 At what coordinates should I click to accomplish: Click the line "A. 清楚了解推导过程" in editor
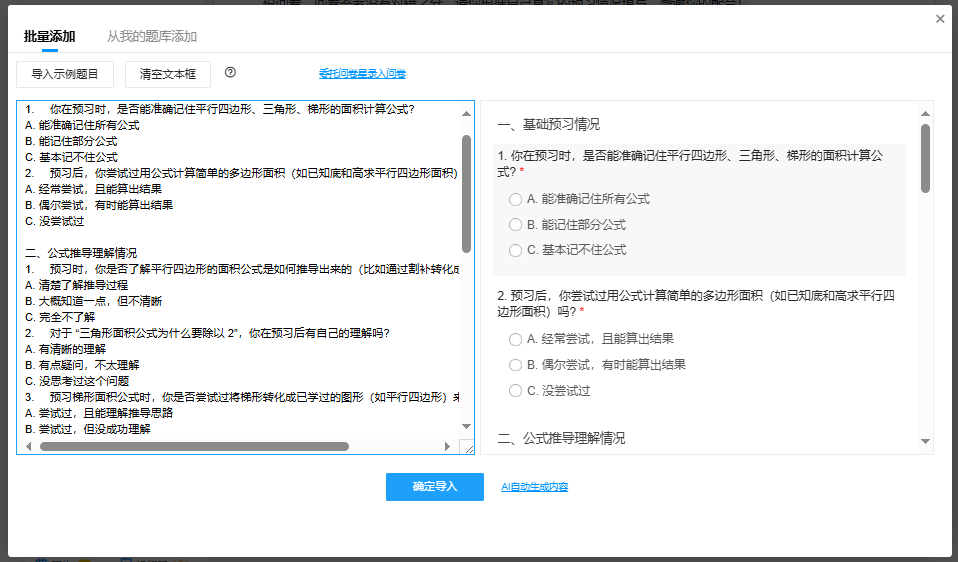(76, 285)
